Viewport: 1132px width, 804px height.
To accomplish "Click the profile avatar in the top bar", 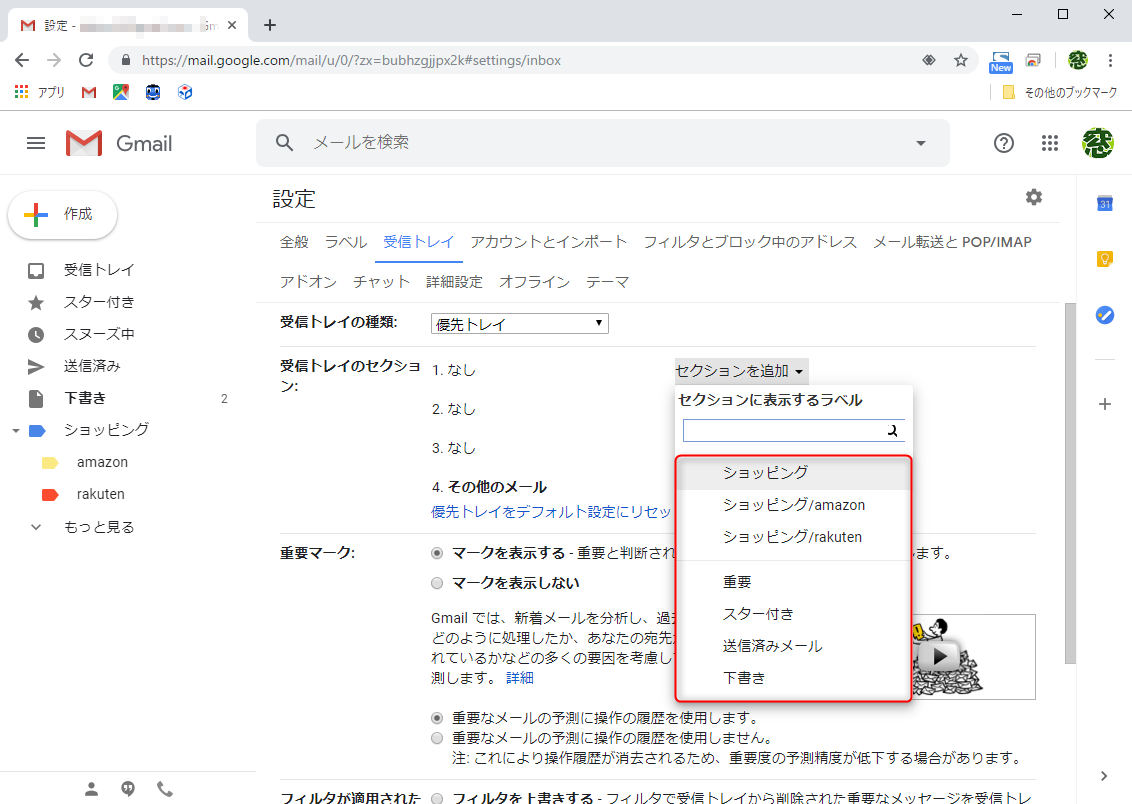I will [x=1097, y=143].
